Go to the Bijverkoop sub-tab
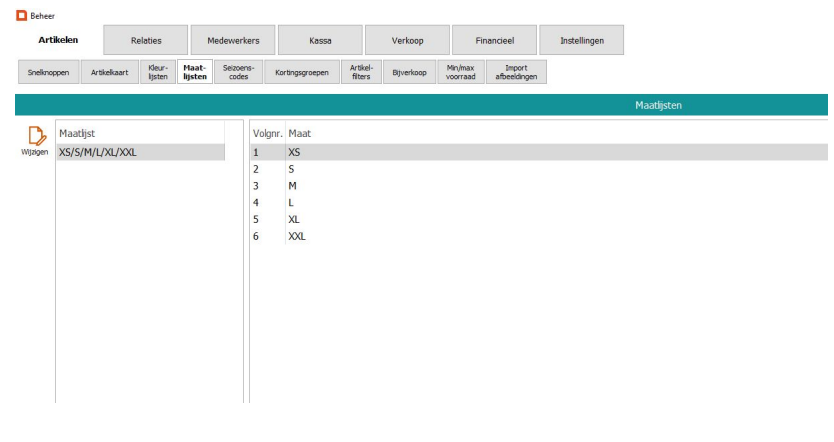 [x=410, y=72]
